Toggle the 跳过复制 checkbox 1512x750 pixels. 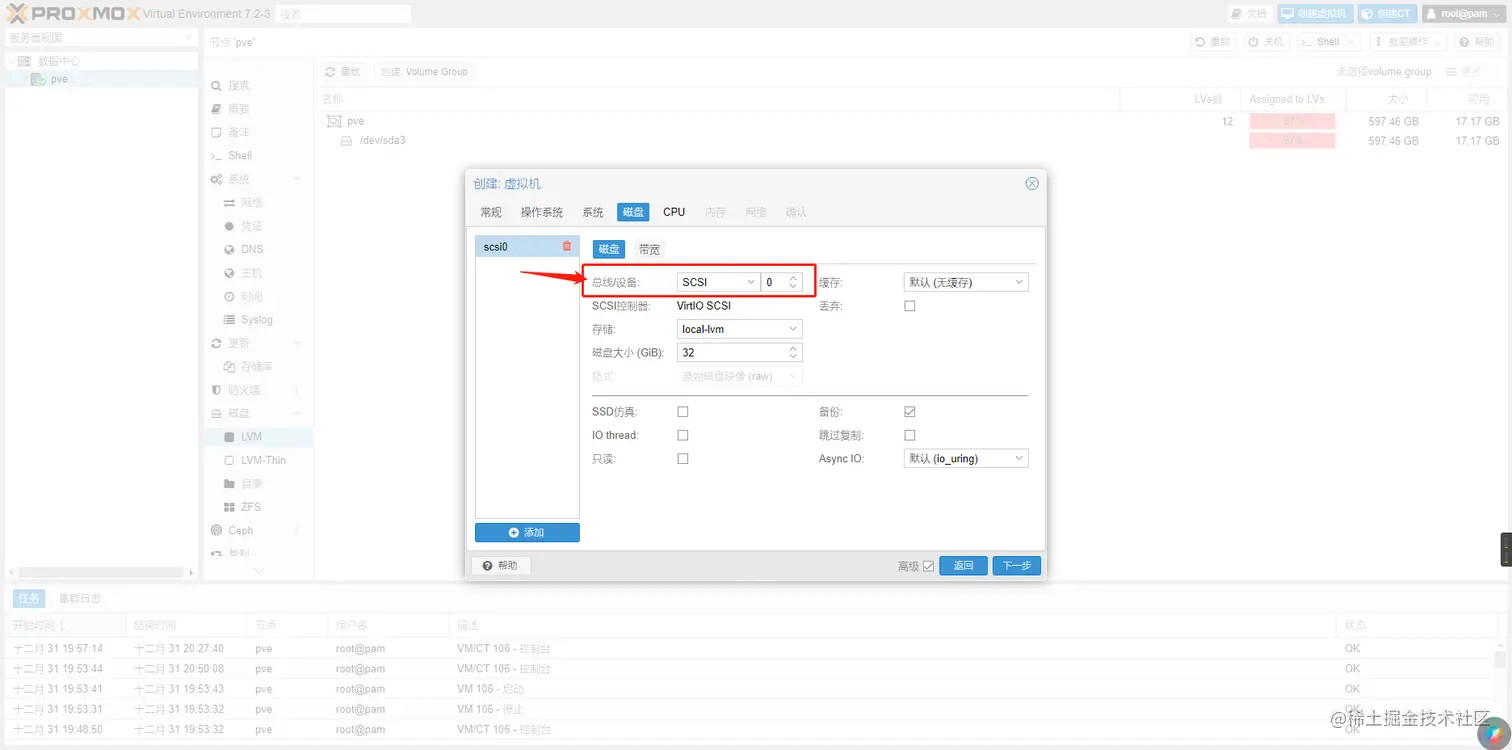[x=910, y=435]
